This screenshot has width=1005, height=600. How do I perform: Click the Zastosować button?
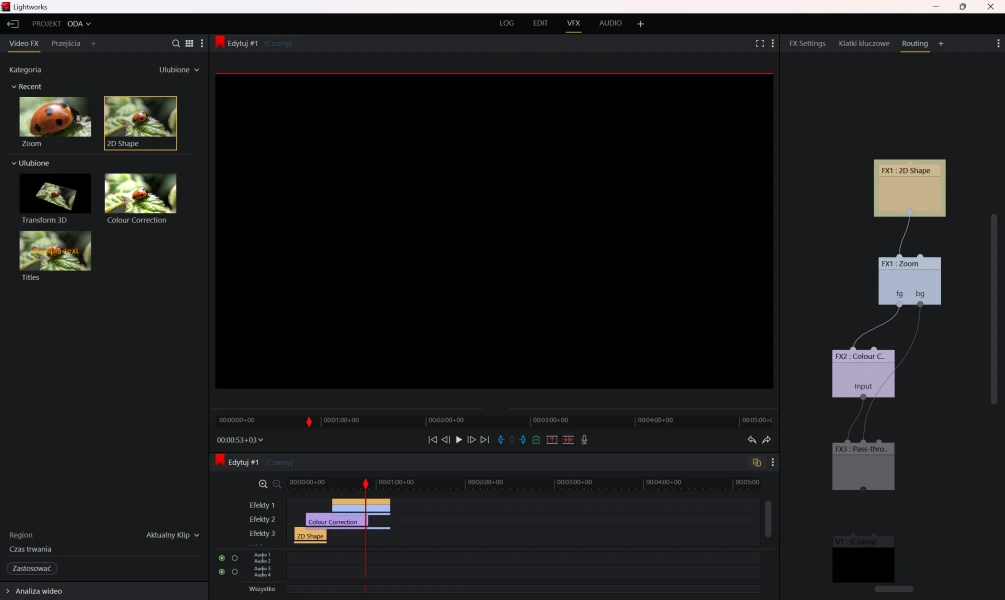coord(32,568)
